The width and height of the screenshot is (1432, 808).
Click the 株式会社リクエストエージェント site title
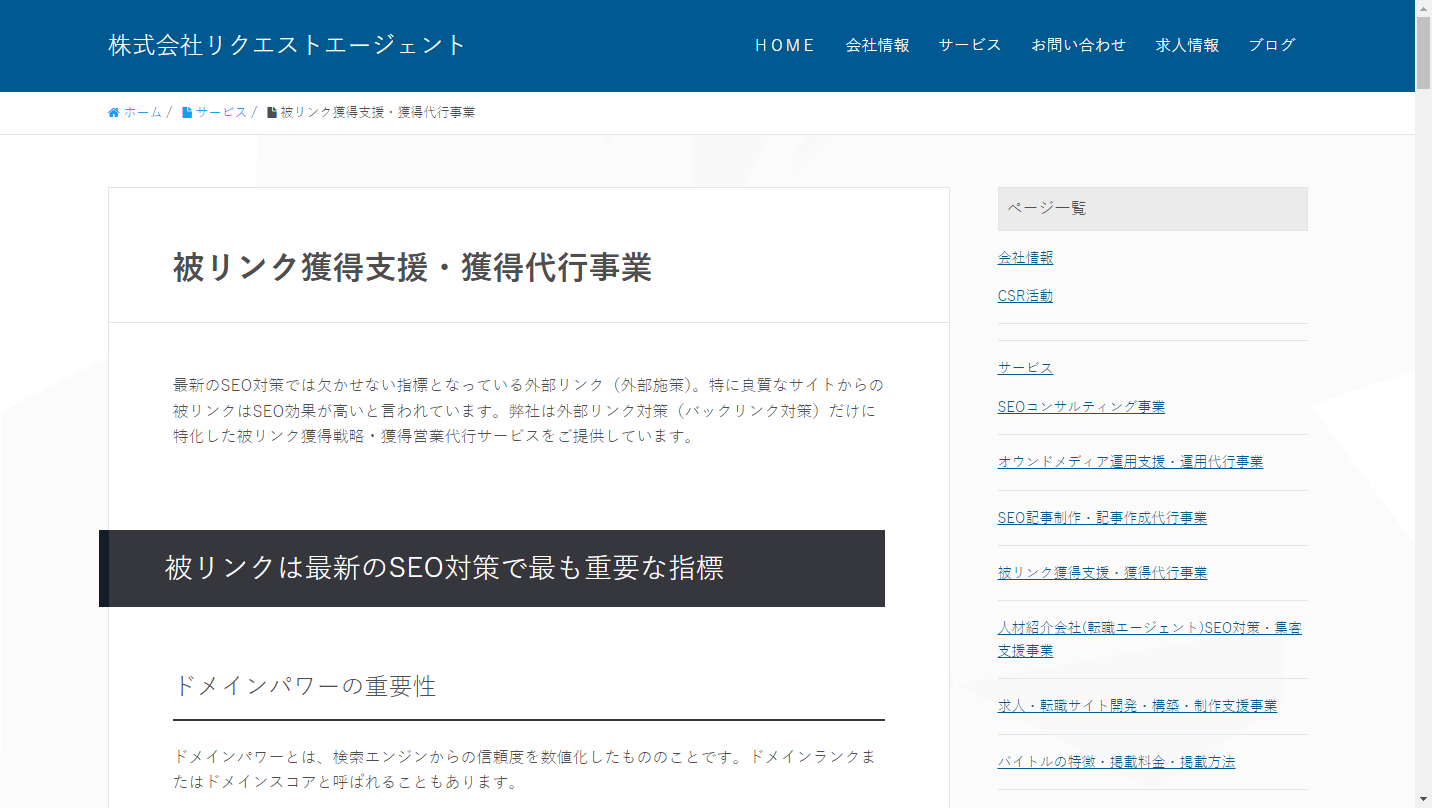tap(287, 45)
